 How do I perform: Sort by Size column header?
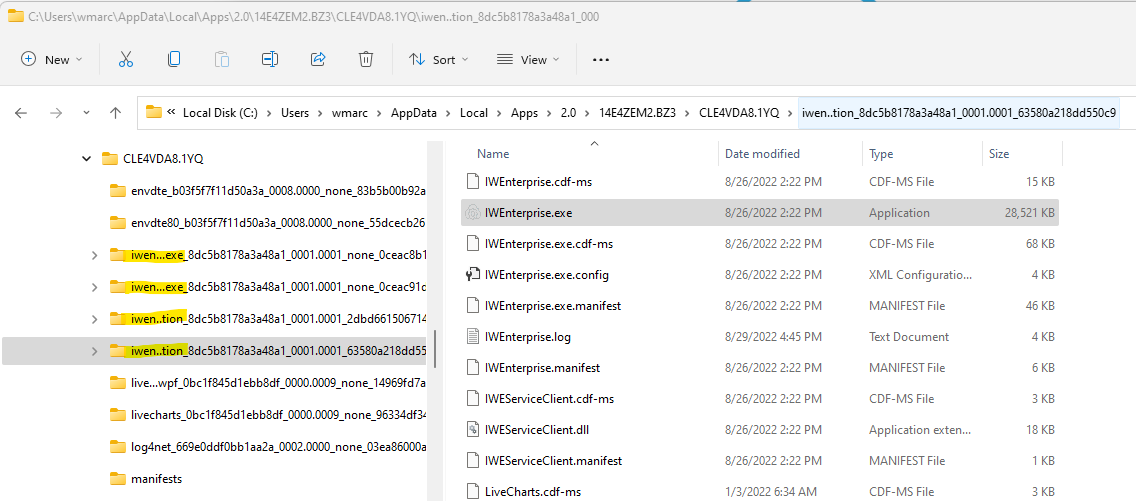pos(998,154)
